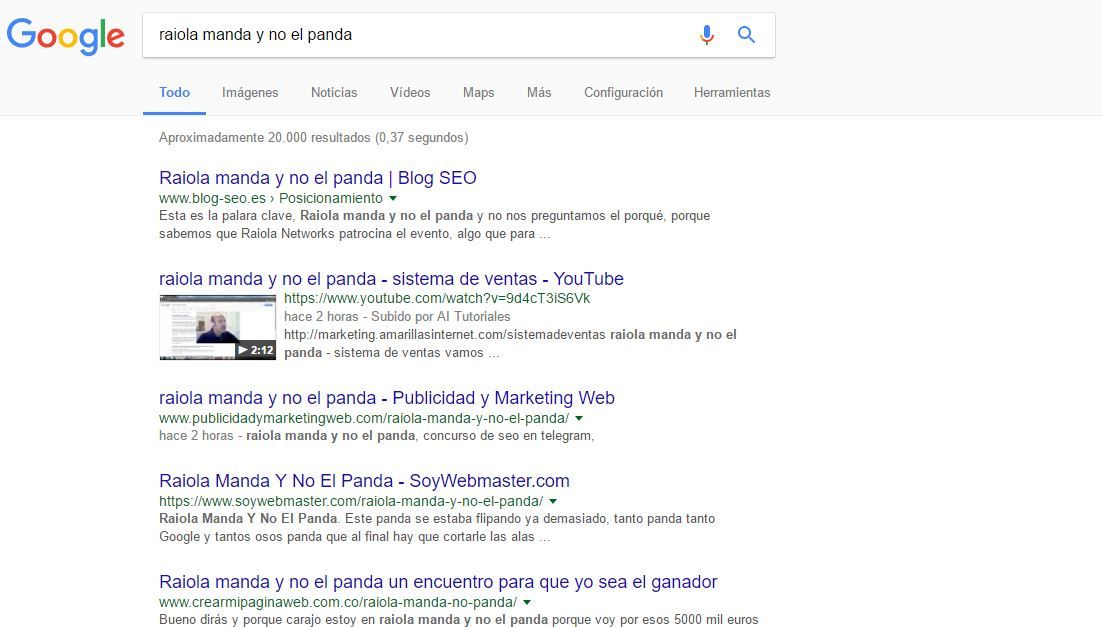This screenshot has height=627, width=1103.
Task: Open the Noticias tab
Action: pyautogui.click(x=334, y=92)
